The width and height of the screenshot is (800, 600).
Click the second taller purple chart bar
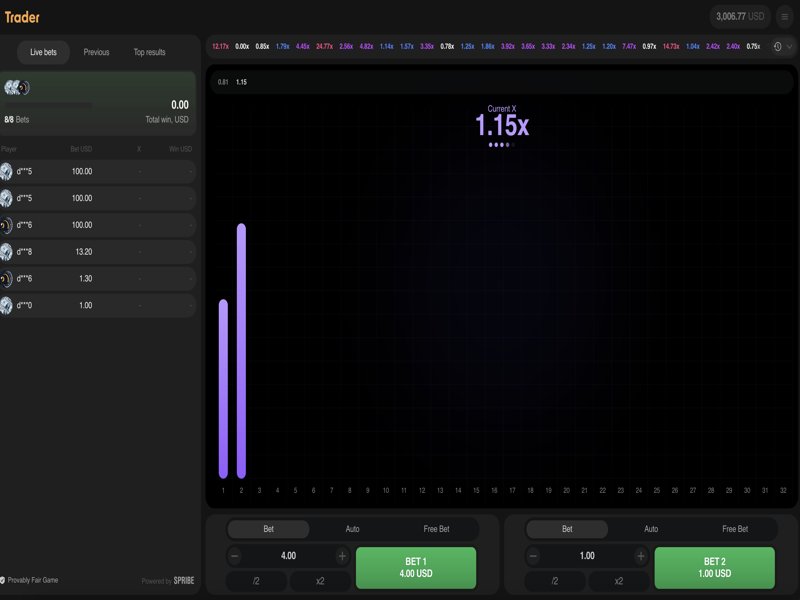pos(241,351)
